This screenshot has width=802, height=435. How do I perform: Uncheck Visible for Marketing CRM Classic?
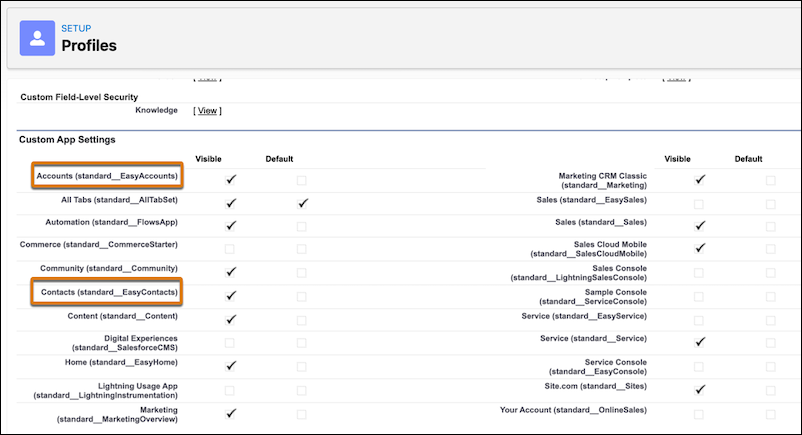[x=700, y=180]
